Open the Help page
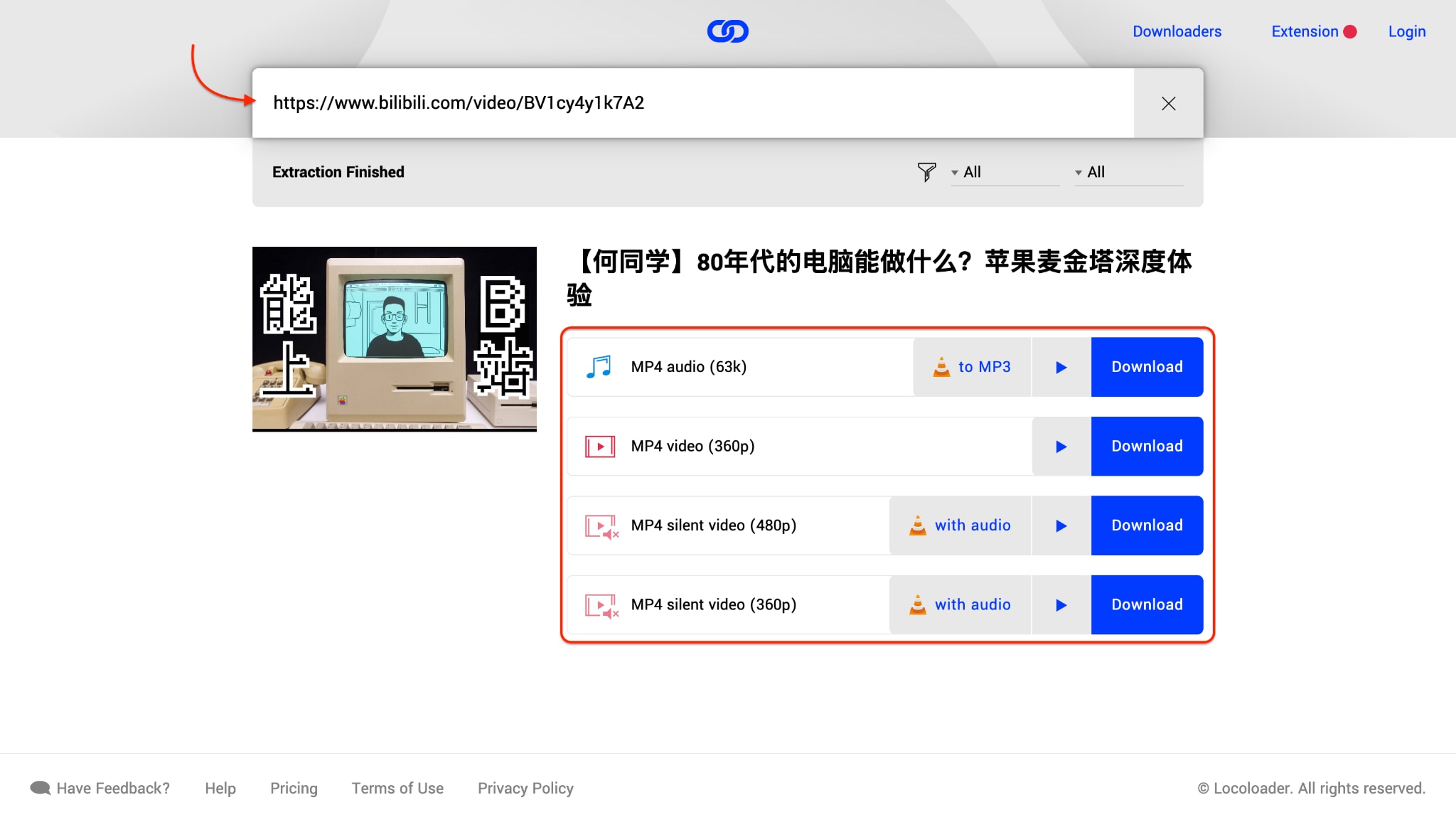Viewport: 1456px width, 822px height. point(220,788)
